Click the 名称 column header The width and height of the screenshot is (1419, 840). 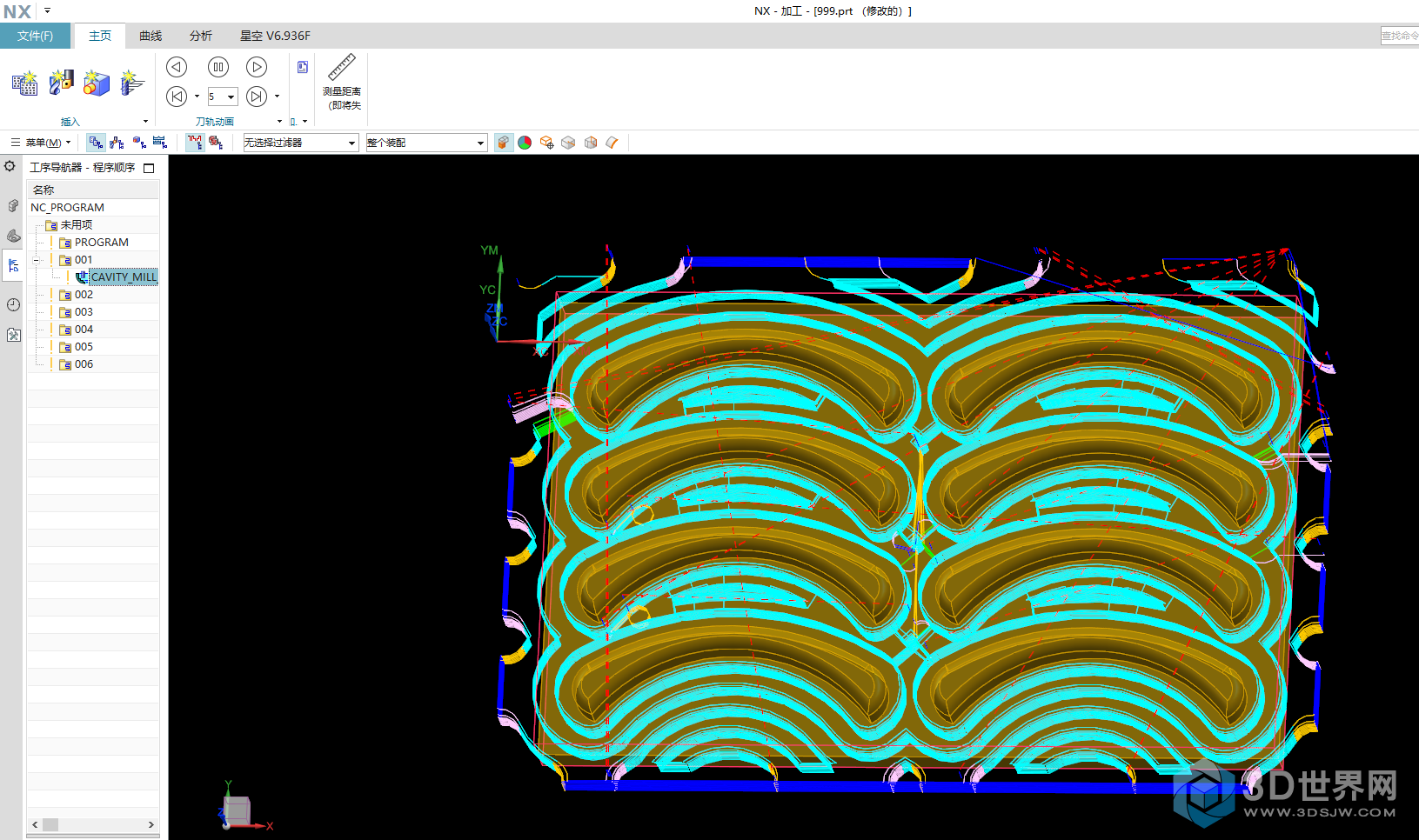coord(93,190)
